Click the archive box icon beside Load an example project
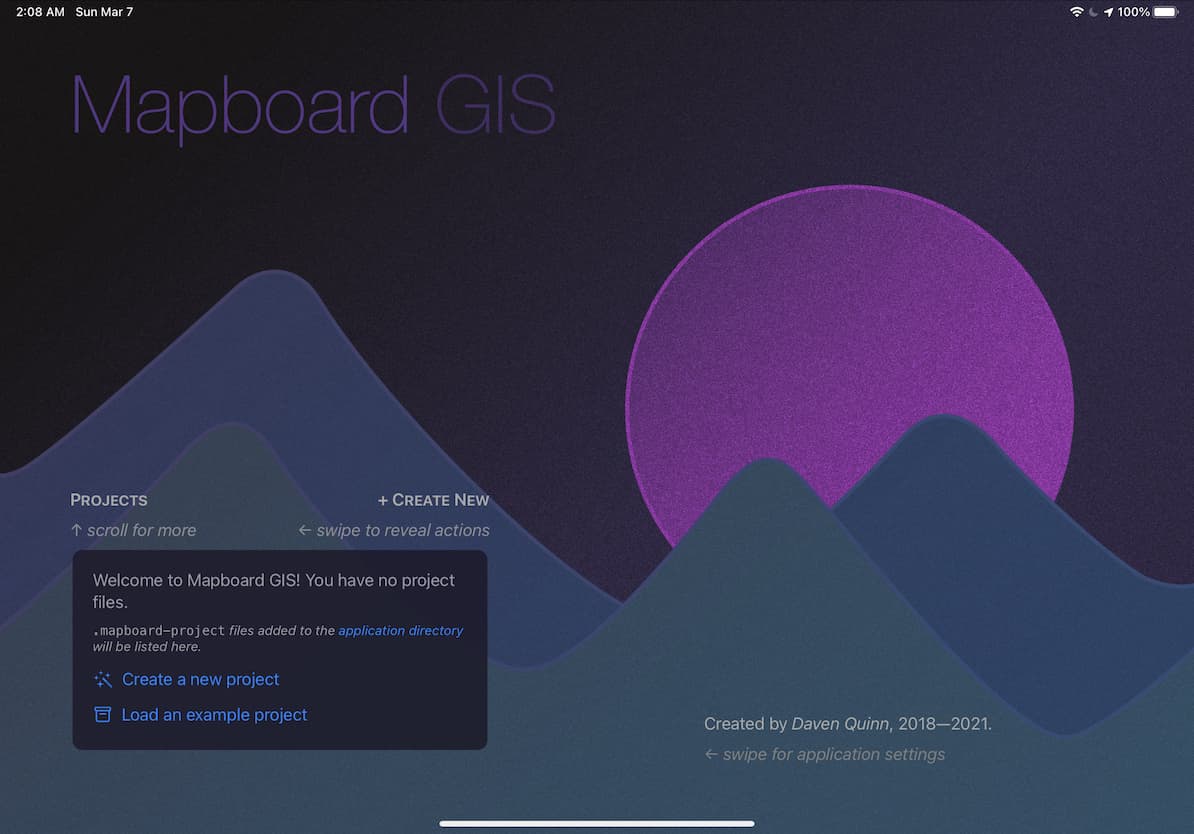The width and height of the screenshot is (1194, 834). pyautogui.click(x=102, y=715)
